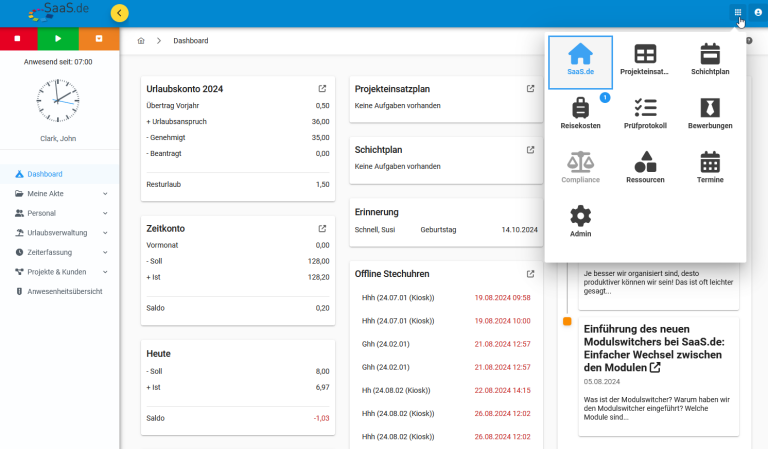Click the orange break time button

(x=99, y=39)
